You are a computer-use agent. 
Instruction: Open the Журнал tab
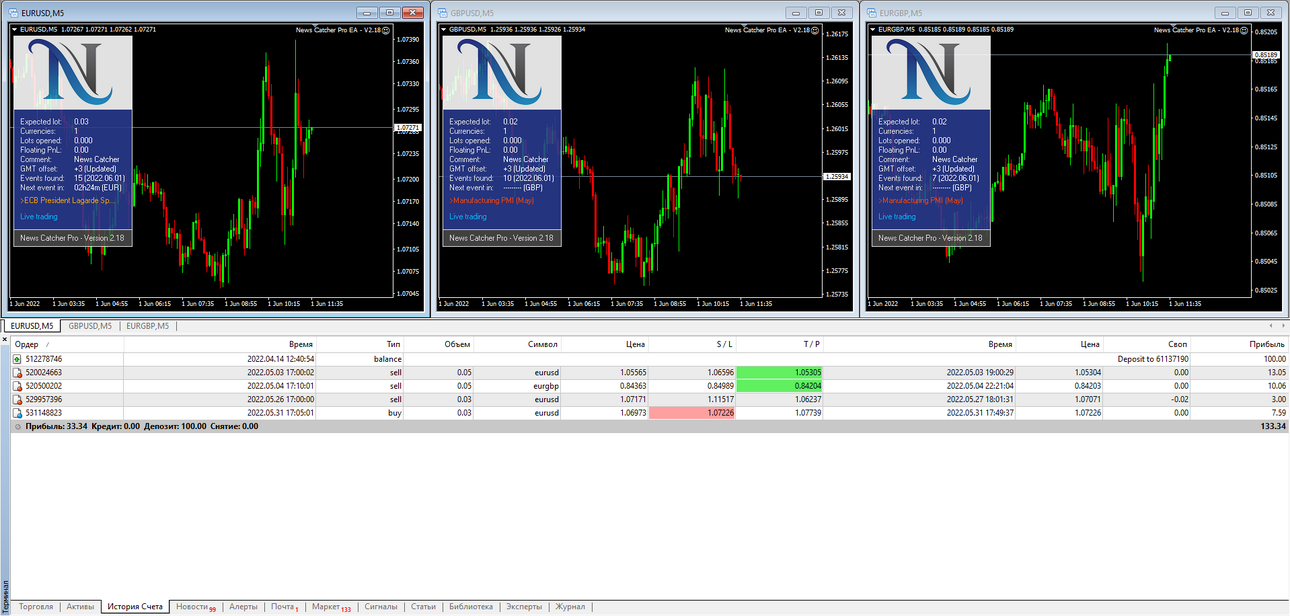point(570,606)
